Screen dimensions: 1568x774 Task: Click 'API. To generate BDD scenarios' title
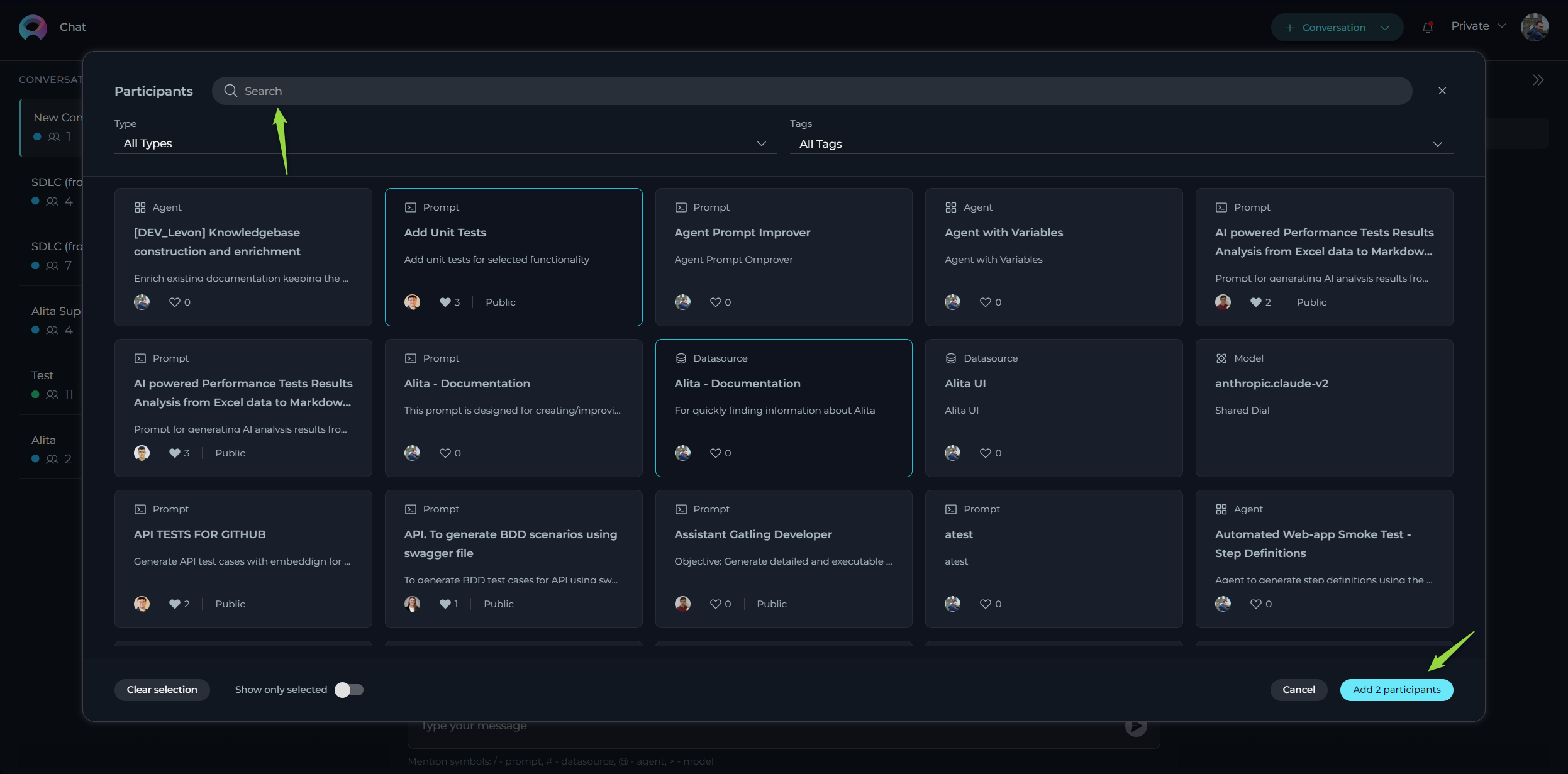click(511, 543)
